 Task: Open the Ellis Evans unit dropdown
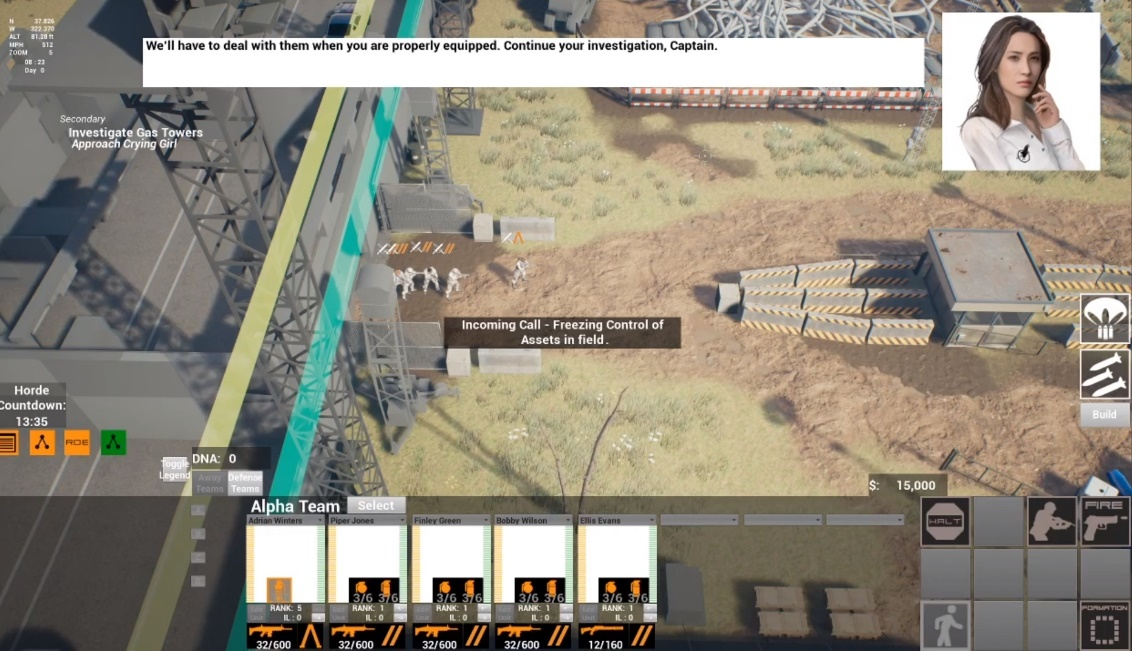tap(617, 520)
